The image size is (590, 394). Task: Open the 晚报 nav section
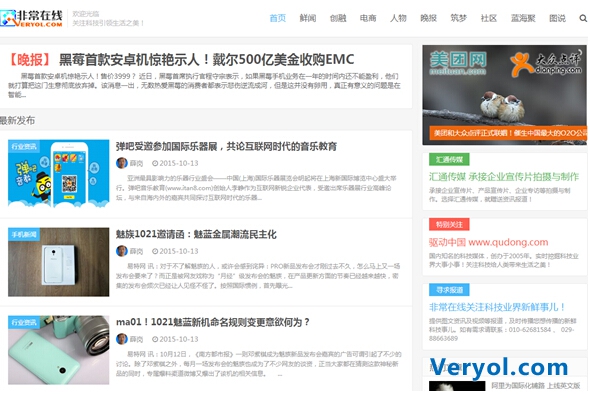tap(429, 18)
